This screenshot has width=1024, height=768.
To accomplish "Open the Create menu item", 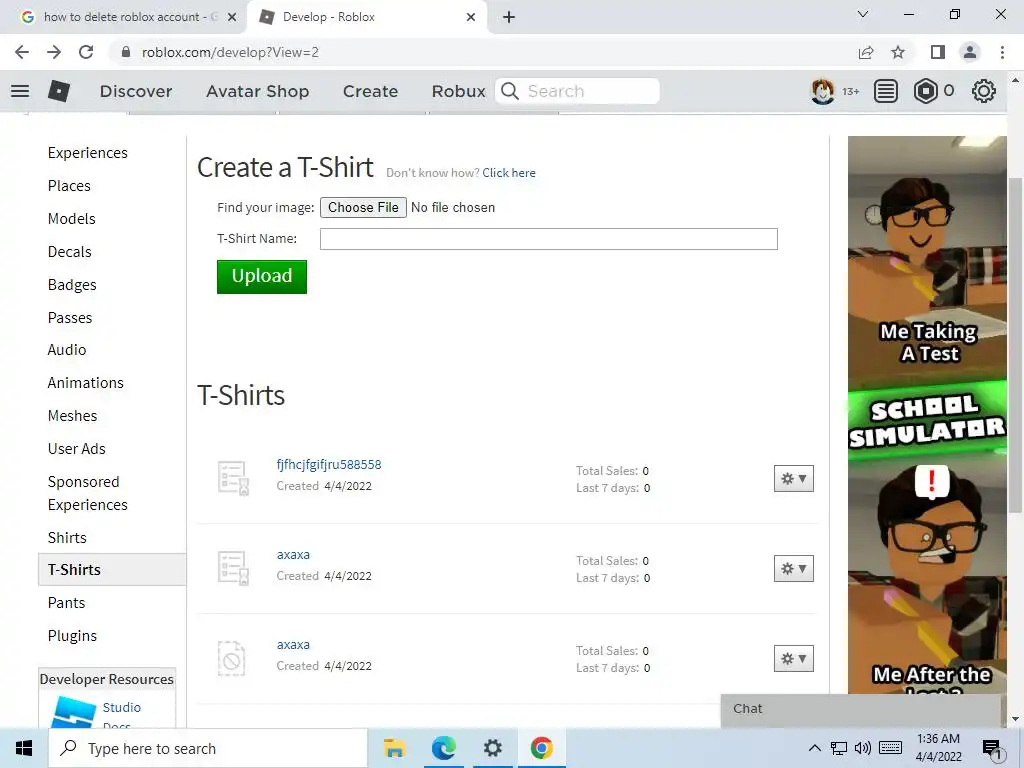I will [370, 91].
